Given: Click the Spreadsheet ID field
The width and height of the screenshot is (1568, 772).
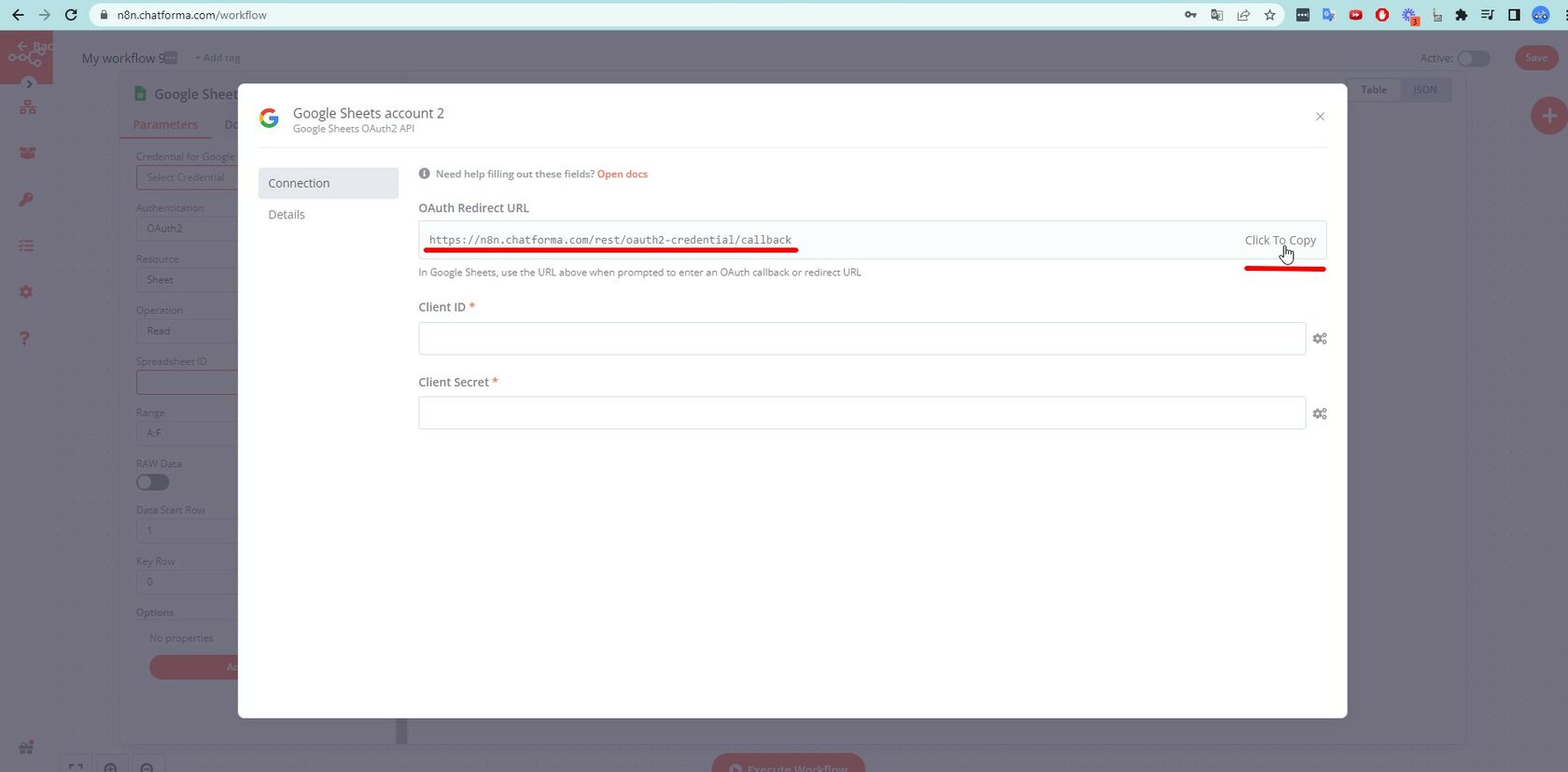Looking at the screenshot, I should click(187, 383).
